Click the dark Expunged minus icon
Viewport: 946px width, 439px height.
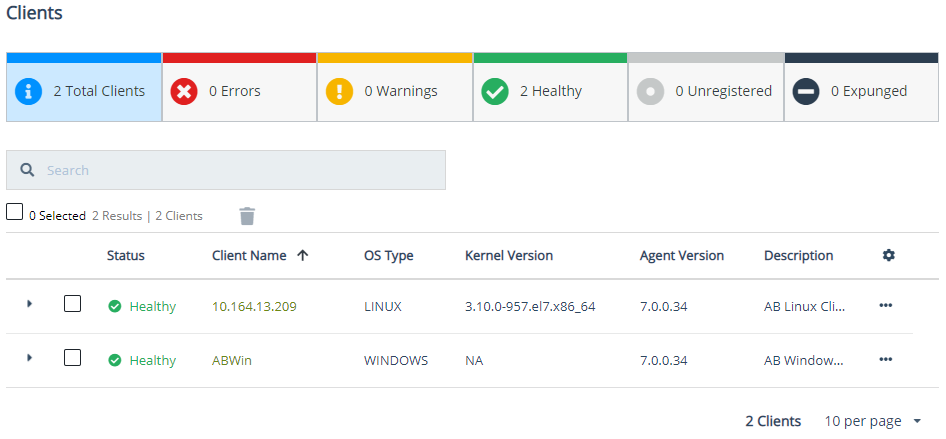[806, 91]
